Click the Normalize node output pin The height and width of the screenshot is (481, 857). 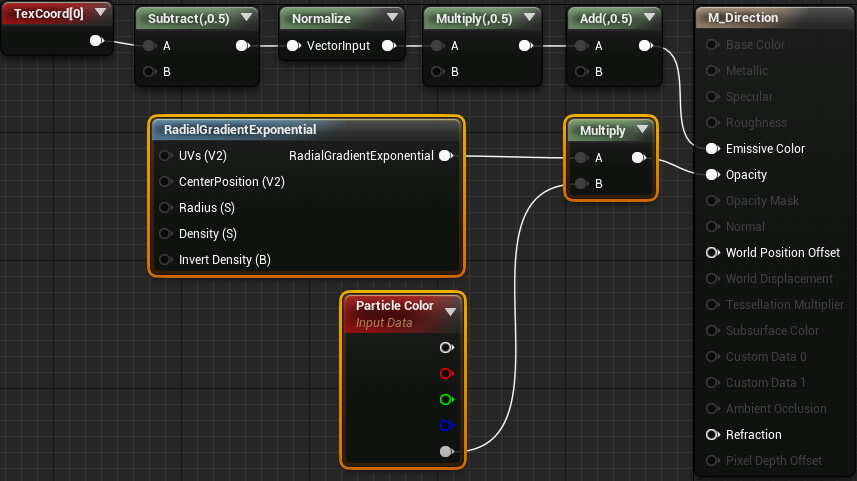coord(389,46)
